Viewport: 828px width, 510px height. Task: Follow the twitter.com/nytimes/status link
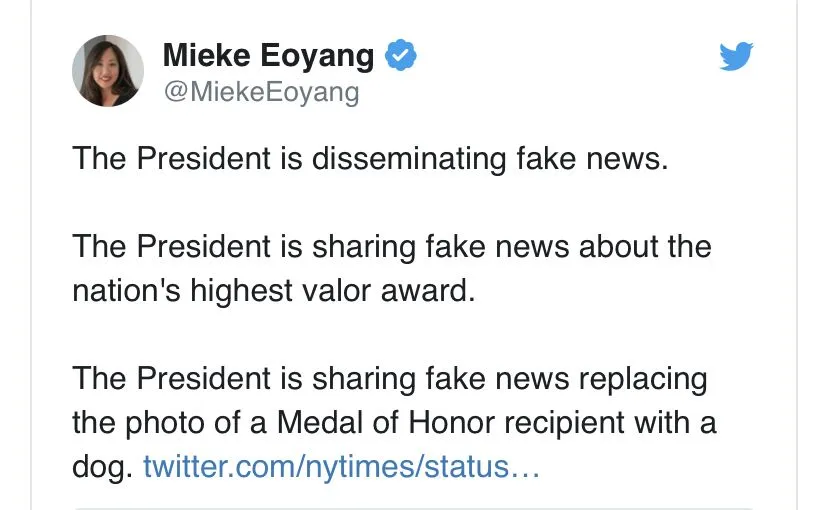(341, 467)
